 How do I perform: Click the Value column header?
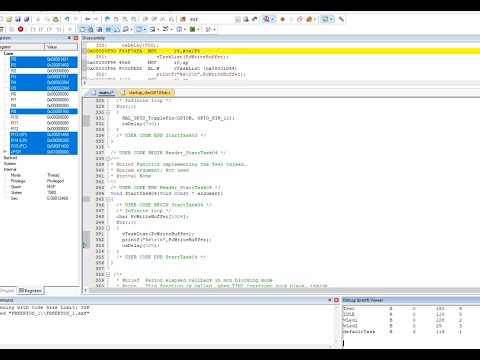(x=61, y=47)
